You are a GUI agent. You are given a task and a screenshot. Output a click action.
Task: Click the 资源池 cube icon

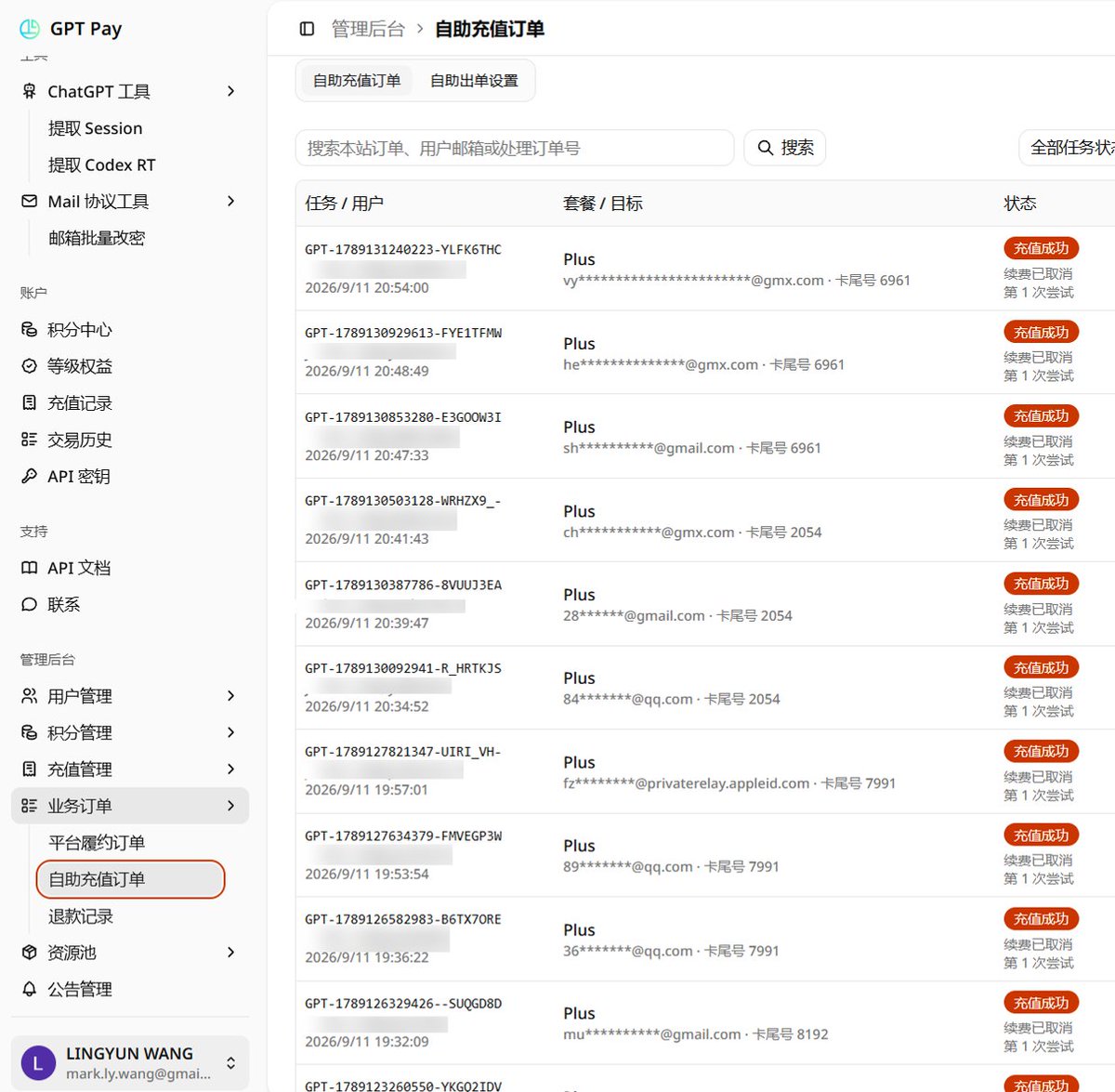(x=30, y=953)
